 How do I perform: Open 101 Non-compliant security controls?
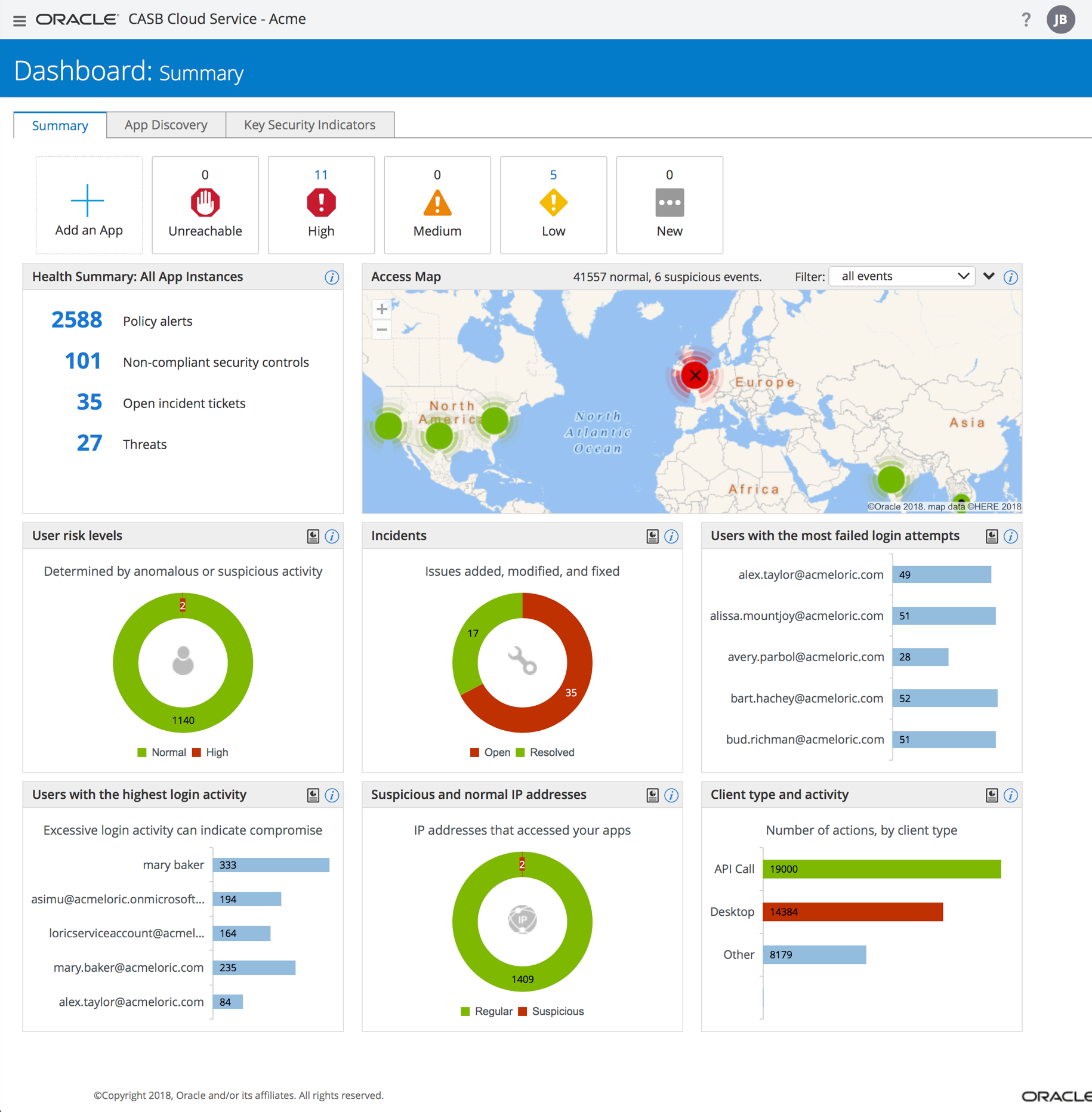(x=82, y=362)
